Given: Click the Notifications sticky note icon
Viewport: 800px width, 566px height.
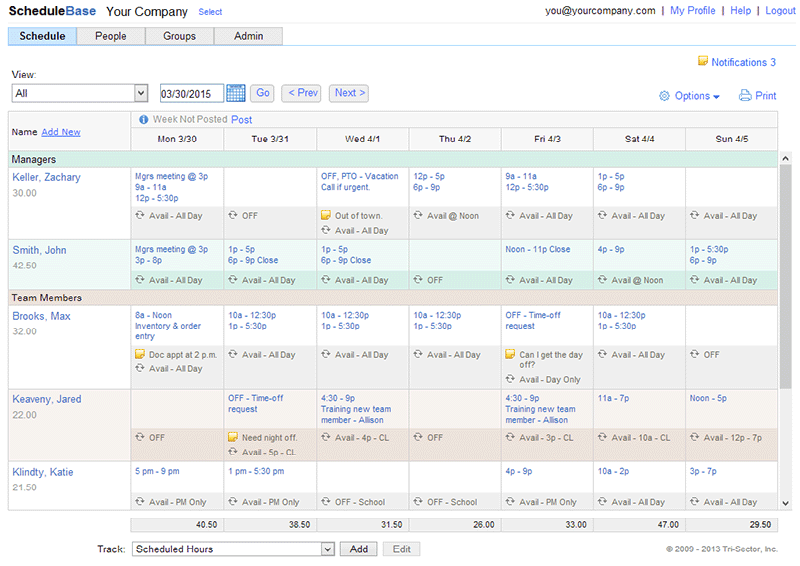Looking at the screenshot, I should click(x=702, y=62).
